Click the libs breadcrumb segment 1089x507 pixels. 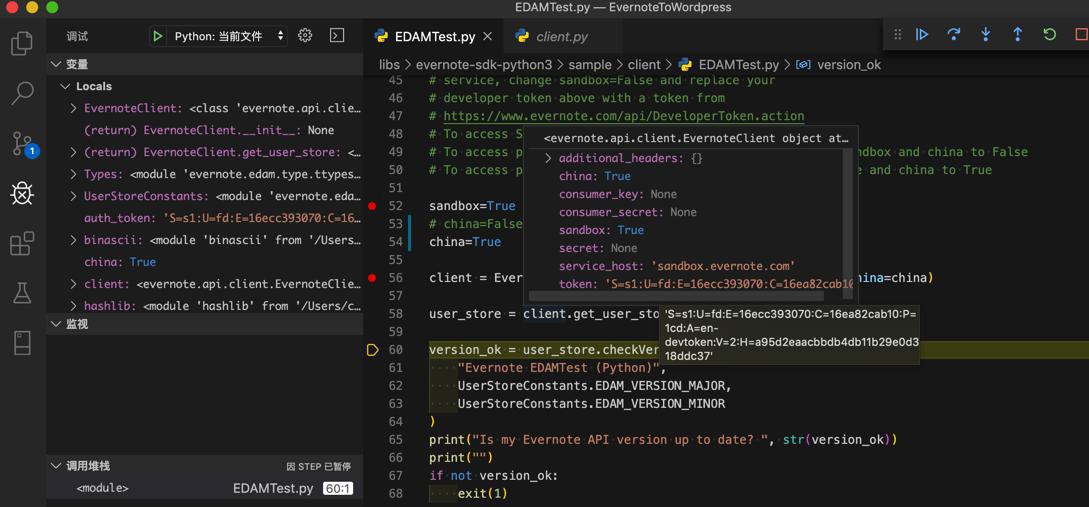pyautogui.click(x=389, y=65)
